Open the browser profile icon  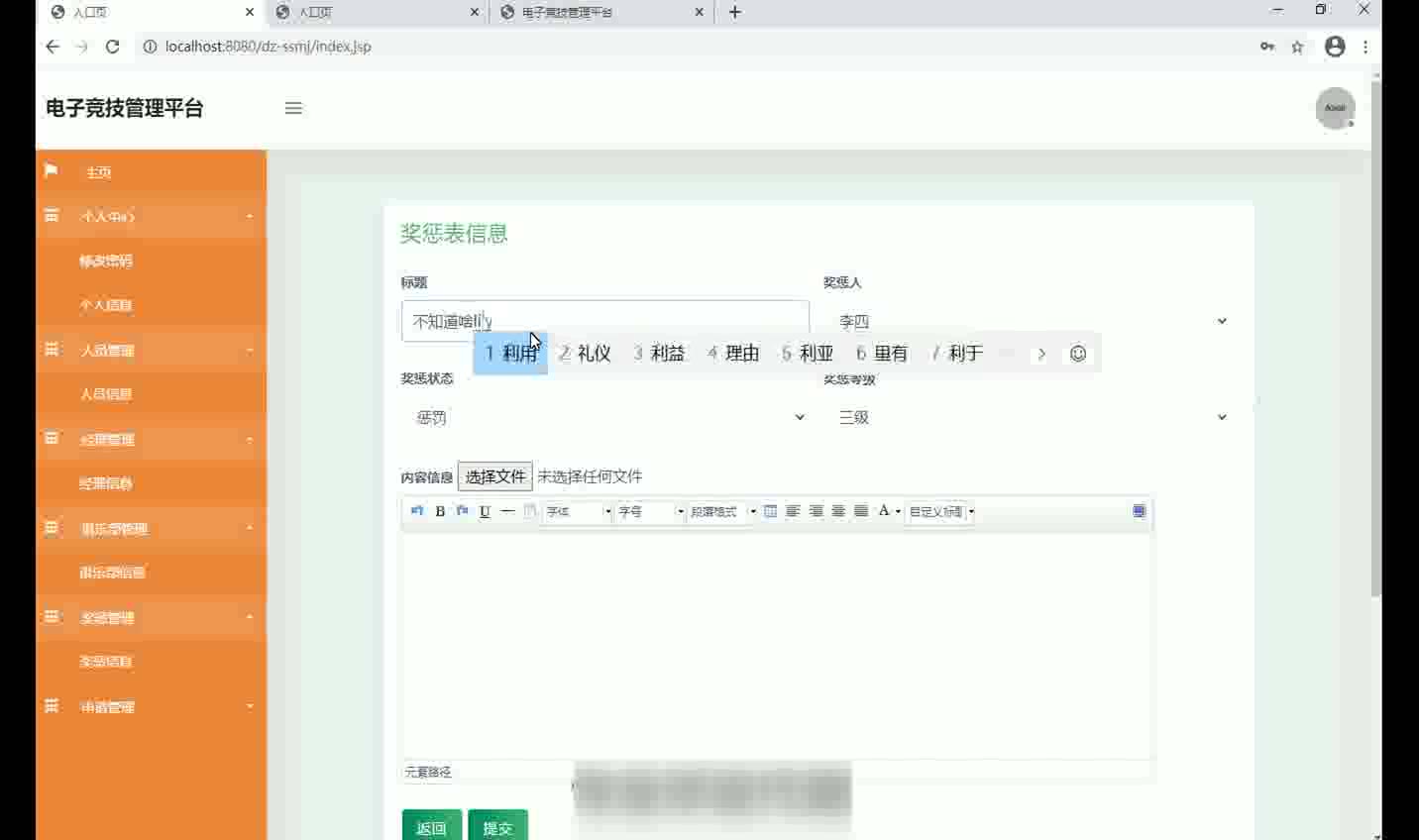click(1335, 47)
